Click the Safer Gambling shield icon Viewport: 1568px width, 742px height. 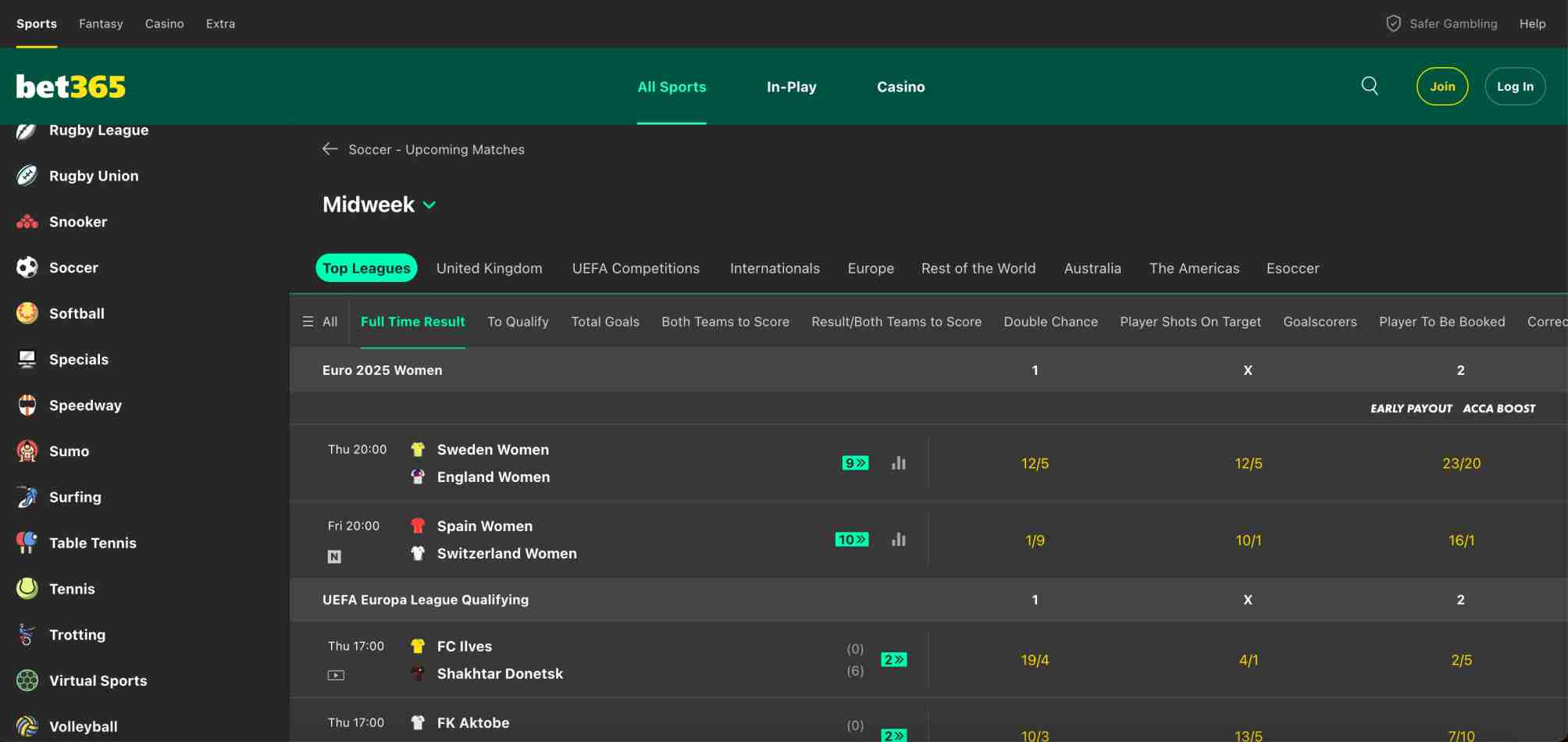(1393, 23)
